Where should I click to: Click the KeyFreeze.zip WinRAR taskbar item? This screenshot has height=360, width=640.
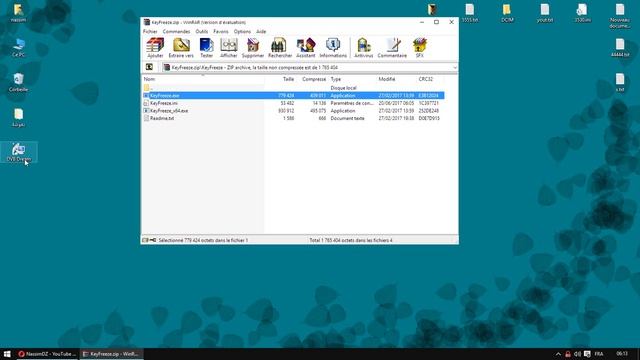(x=111, y=354)
